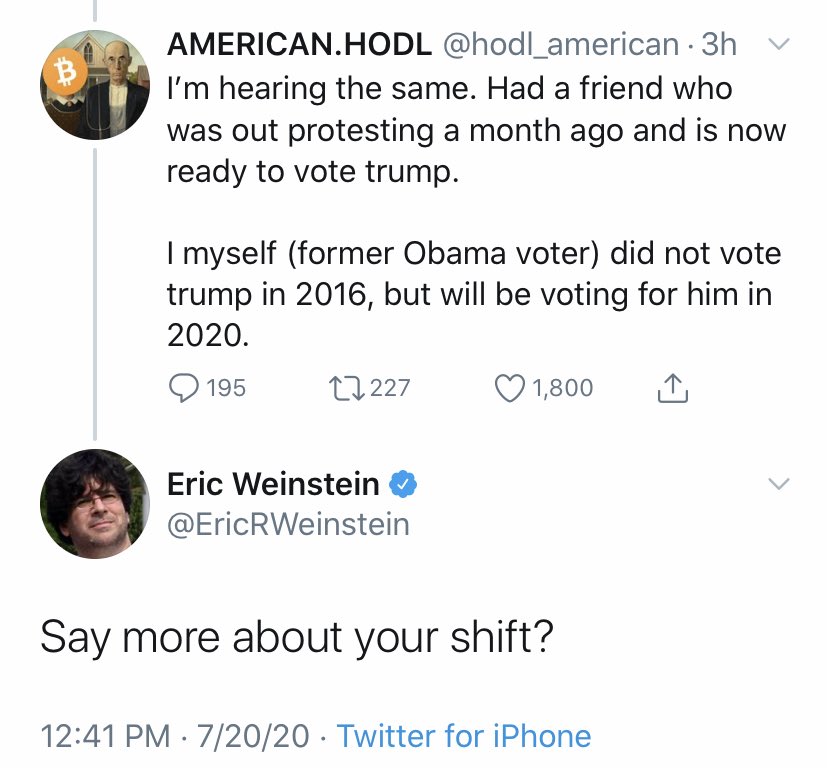Open the Twitter for iPhone link
This screenshot has height=768, width=827.
pyautogui.click(x=464, y=737)
